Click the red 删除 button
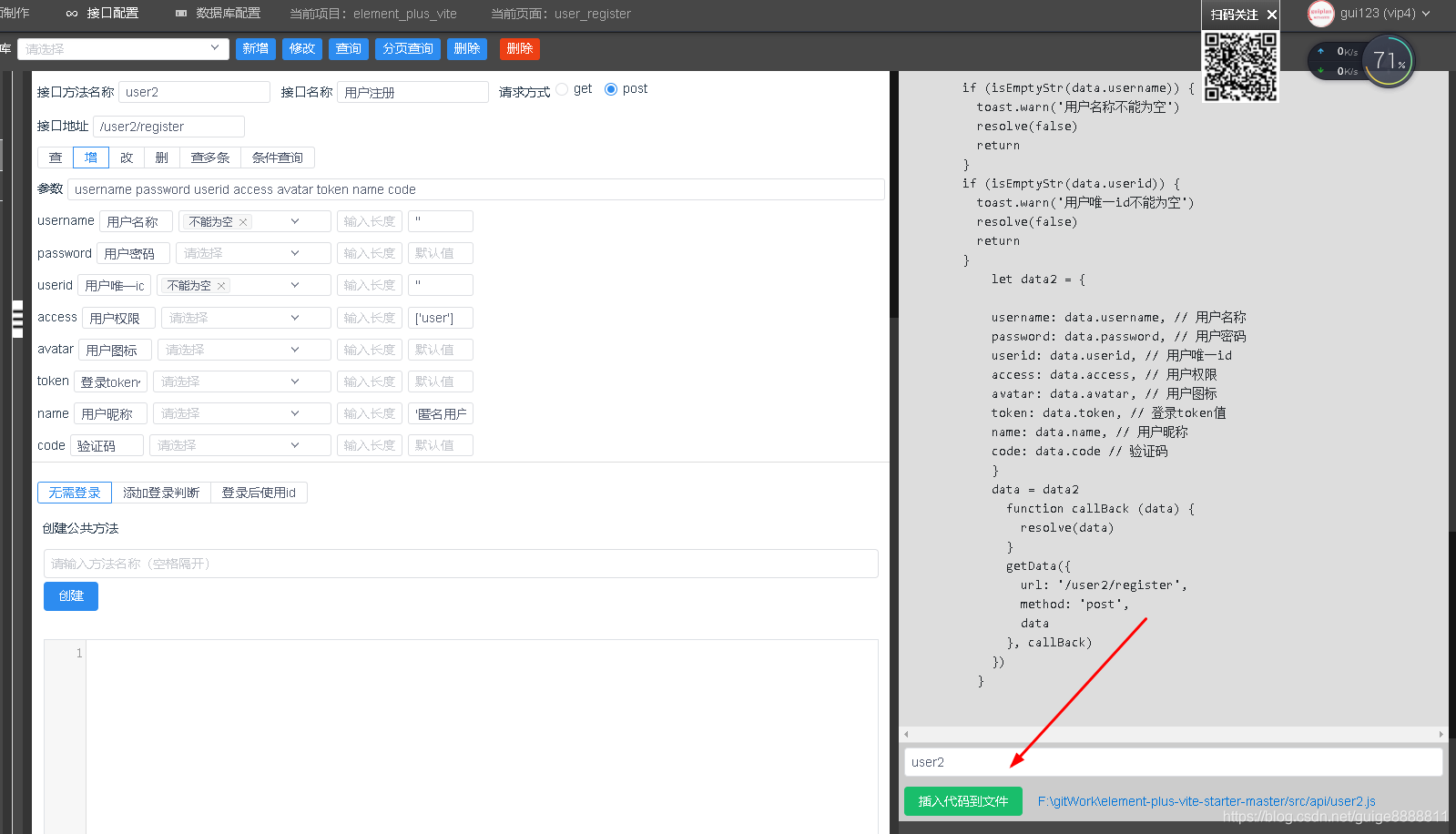Viewport: 1456px width, 834px height. coord(520,49)
